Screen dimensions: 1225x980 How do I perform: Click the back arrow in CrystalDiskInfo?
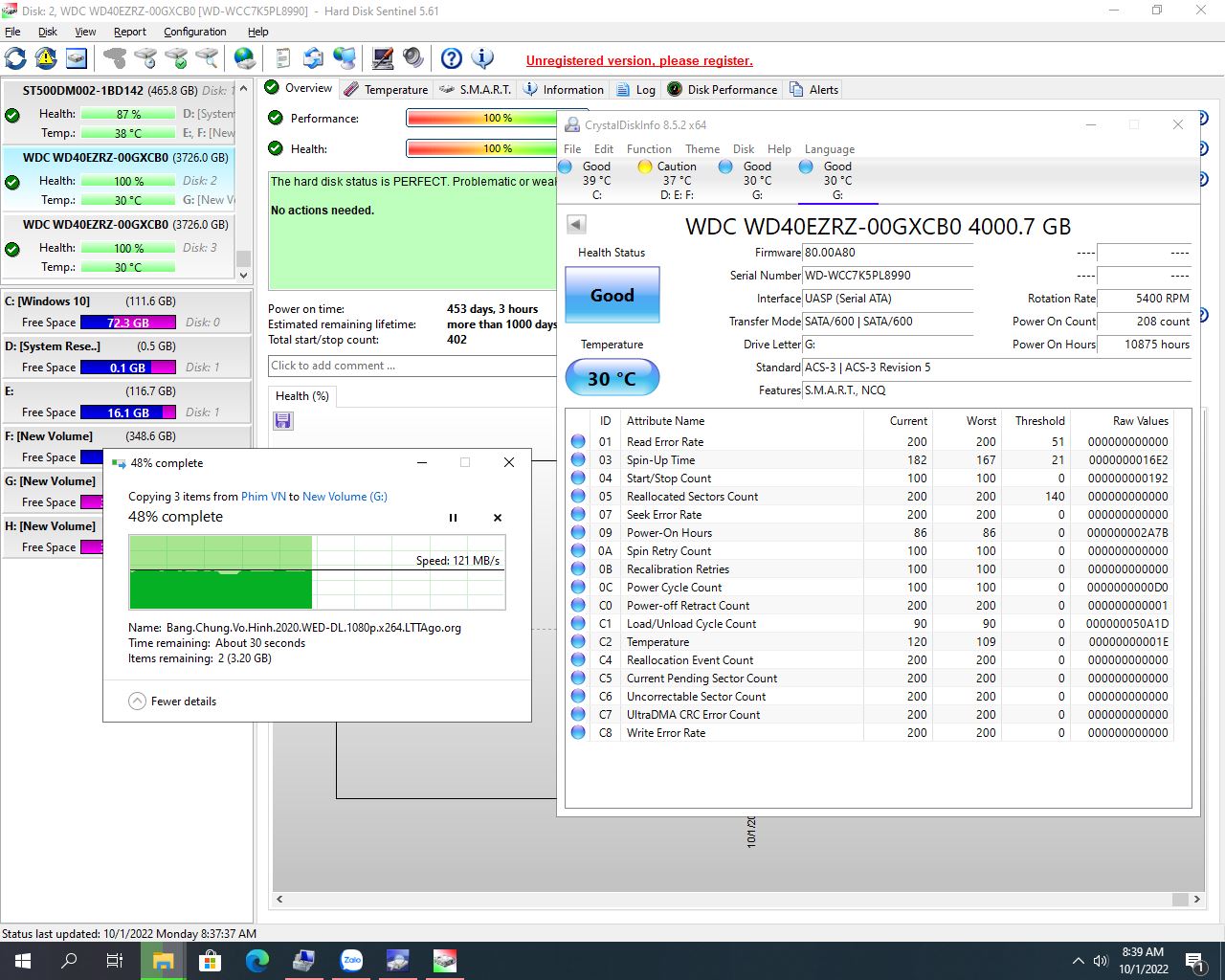(x=576, y=224)
